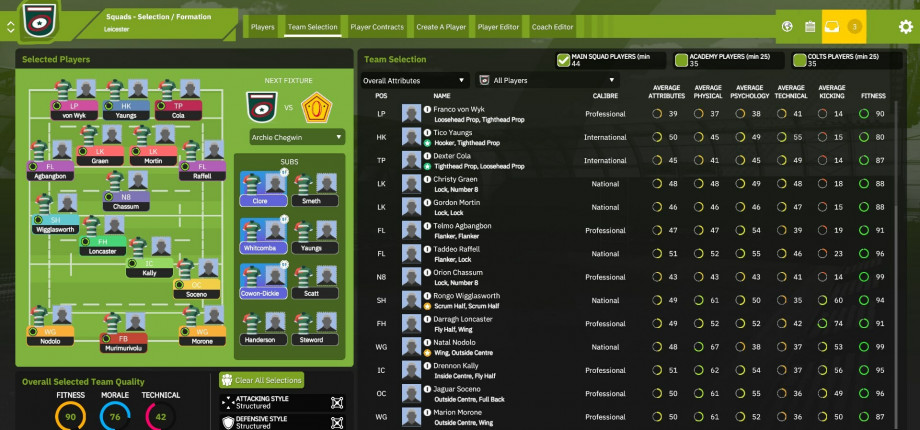Click green star icon under Dexter Cola
The height and width of the screenshot is (430, 920).
pos(428,167)
